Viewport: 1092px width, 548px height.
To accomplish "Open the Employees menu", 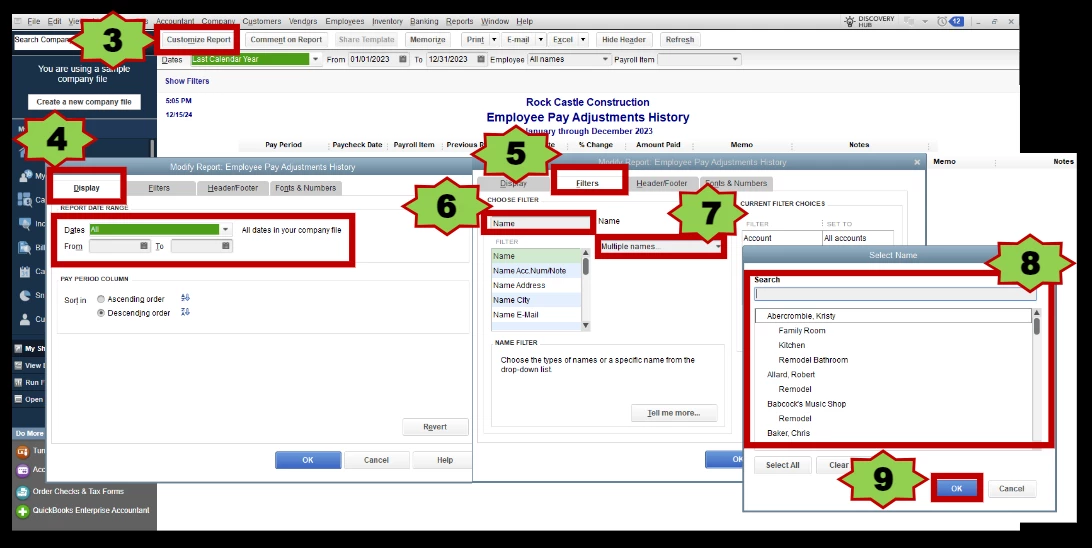I will 344,22.
